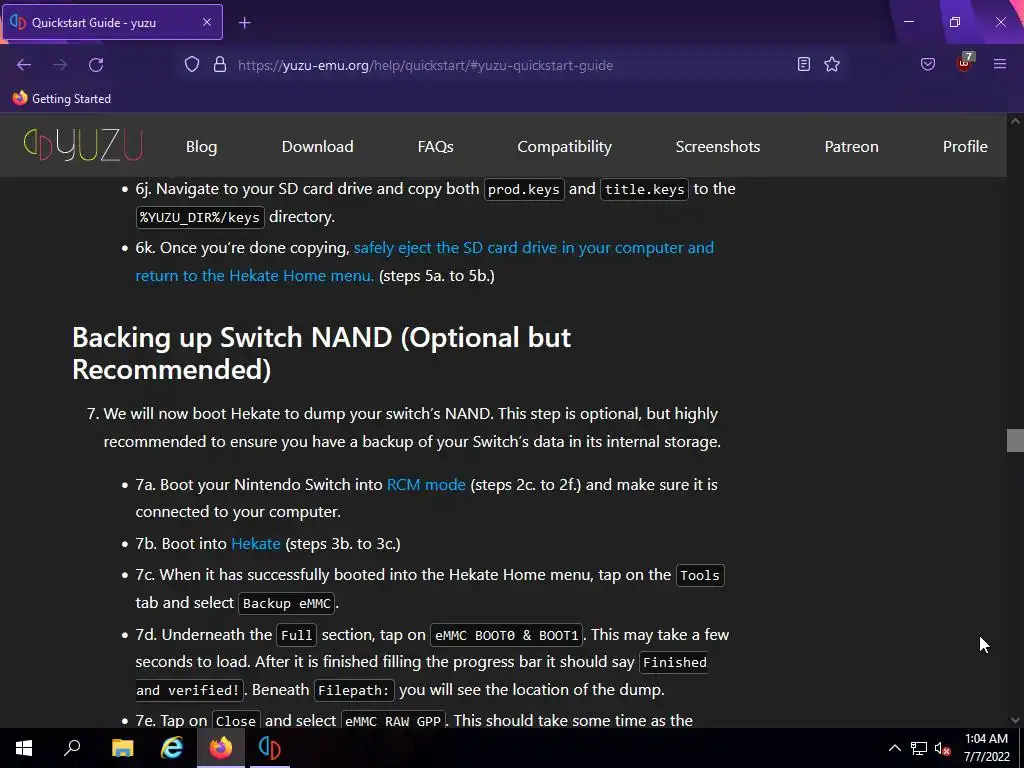This screenshot has height=768, width=1024.
Task: Click the site security padlock icon
Action: click(x=220, y=65)
